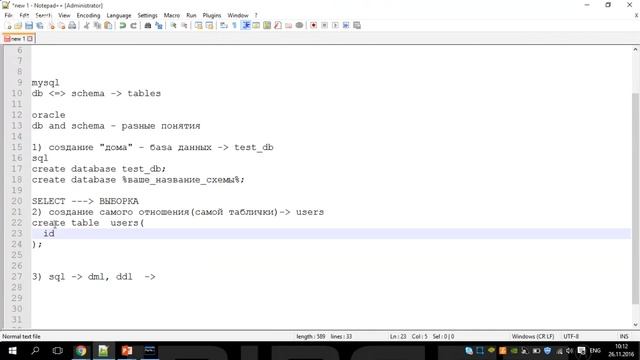
Task: Toggle synchronized horizontal scrolling icon
Action: [x=209, y=25]
